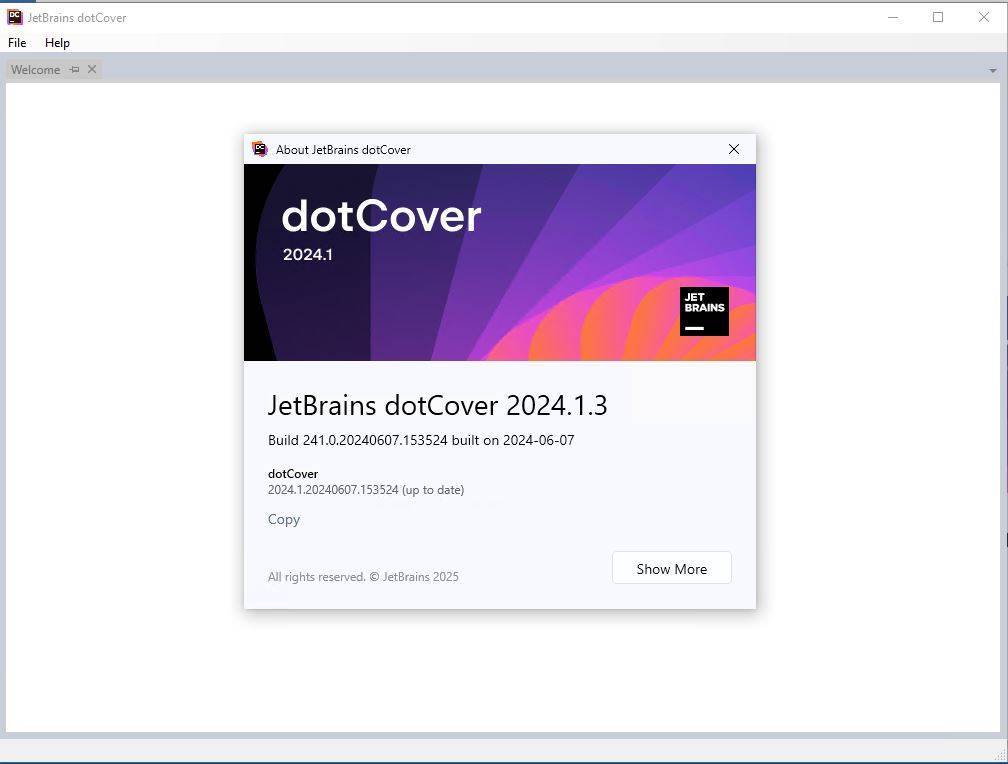
Task: Click the dotCover app icon in main title bar
Action: coord(15,17)
